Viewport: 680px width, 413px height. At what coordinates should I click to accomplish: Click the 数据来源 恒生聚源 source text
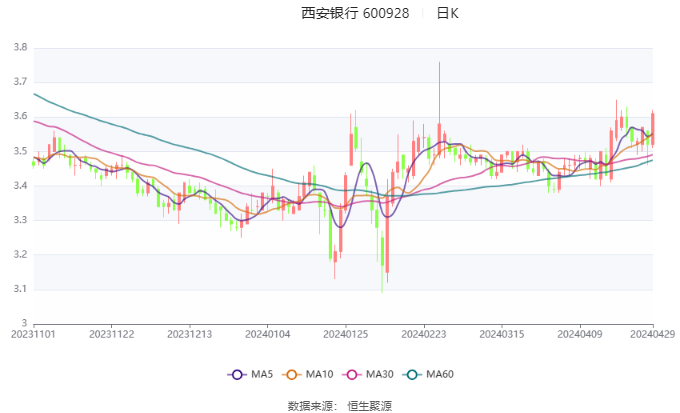339,405
